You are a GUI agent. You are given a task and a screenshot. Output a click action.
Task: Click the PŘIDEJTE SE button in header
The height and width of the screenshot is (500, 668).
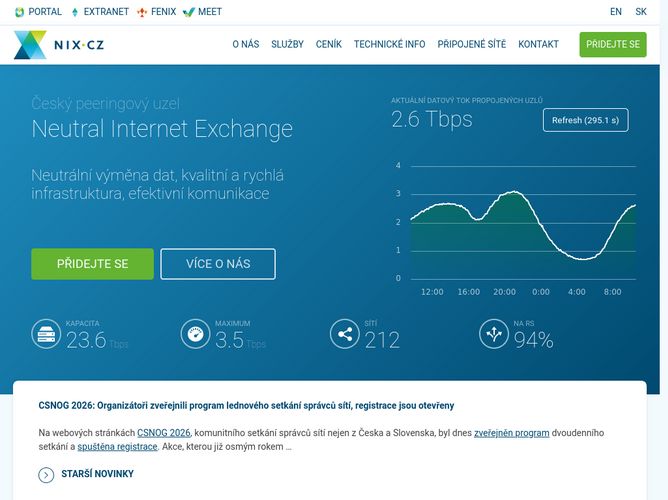613,44
